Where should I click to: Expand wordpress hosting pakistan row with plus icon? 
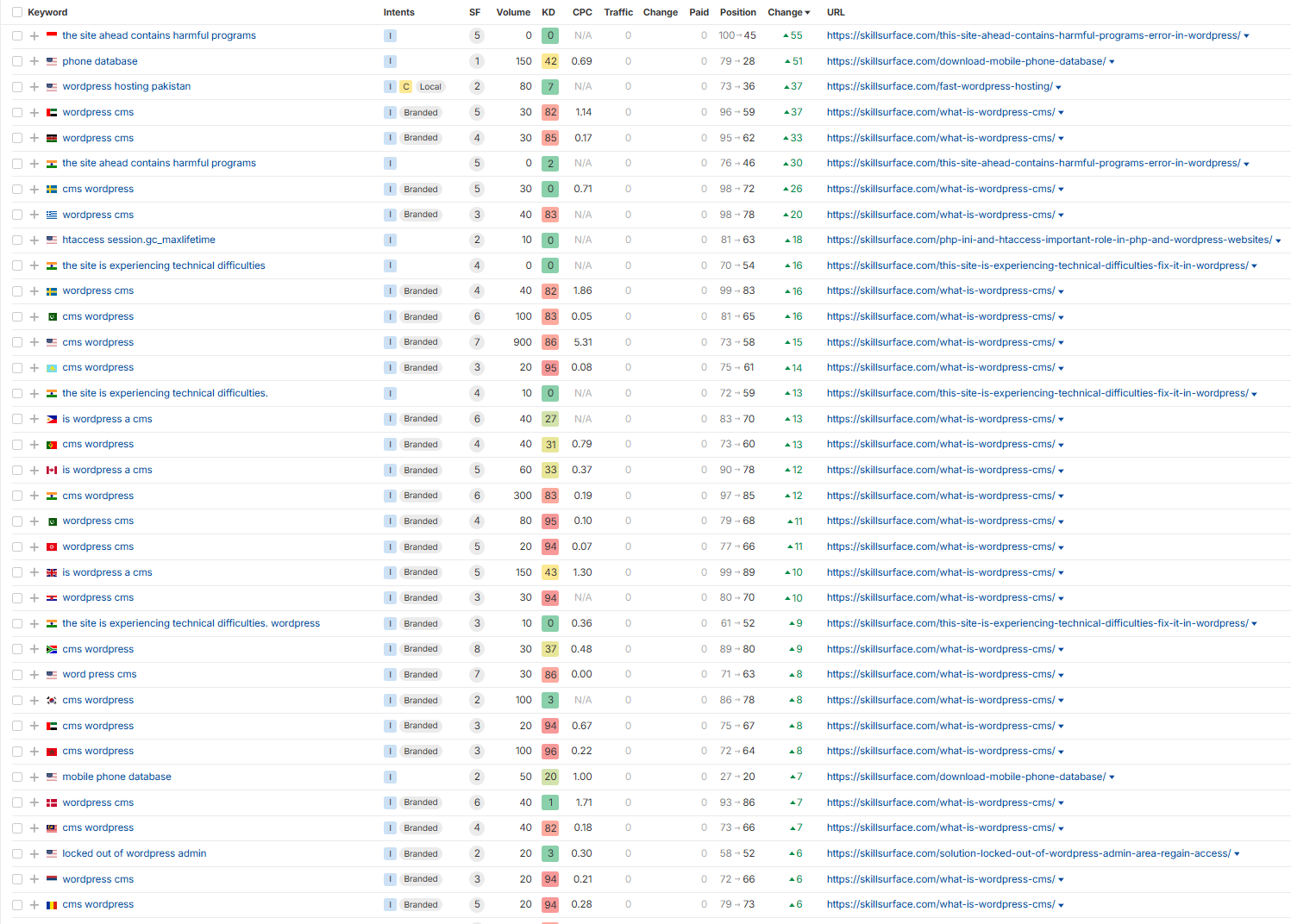(x=34, y=87)
